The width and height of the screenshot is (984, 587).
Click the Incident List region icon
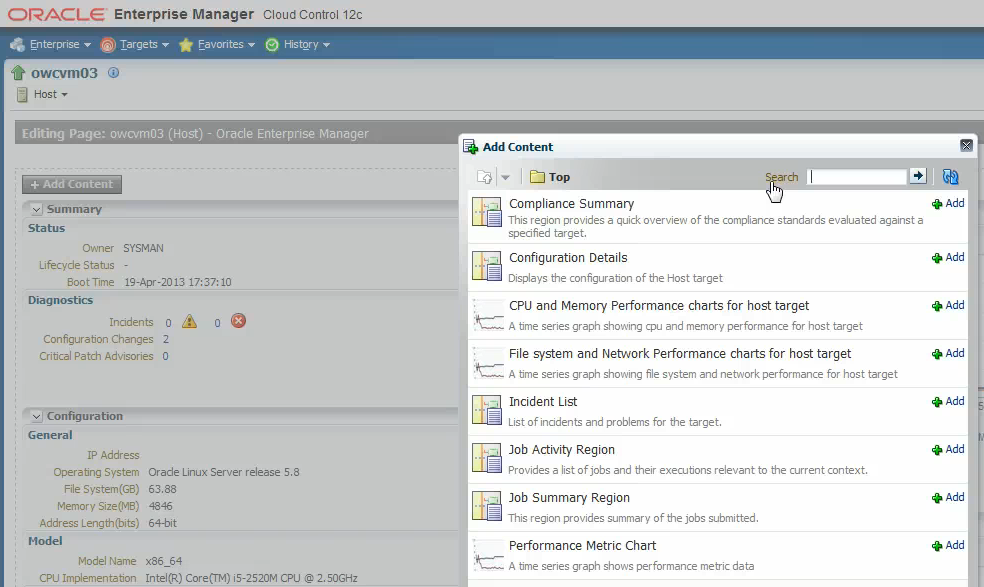pyautogui.click(x=487, y=410)
